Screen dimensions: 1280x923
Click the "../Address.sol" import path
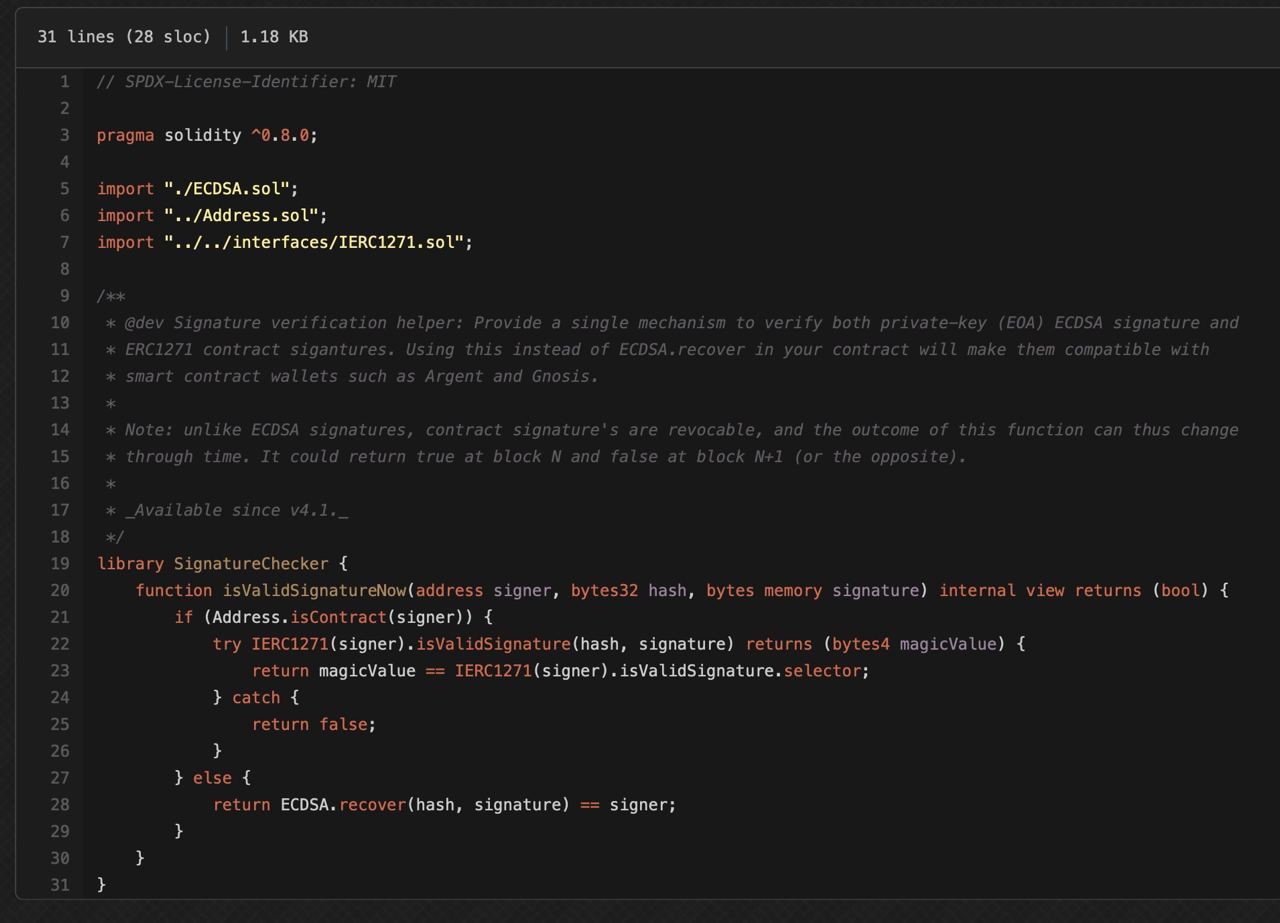[242, 216]
